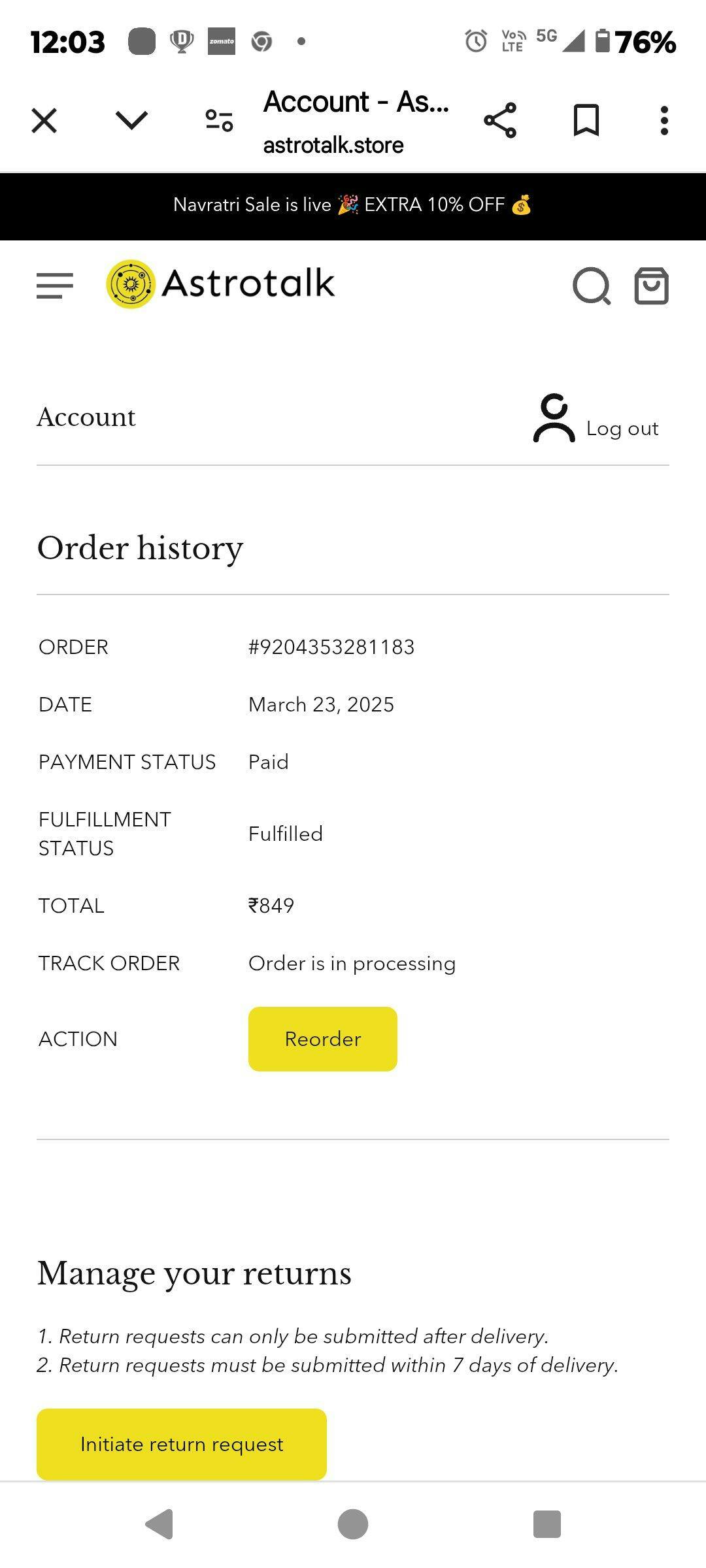The image size is (706, 1568).
Task: Expand the browser minimize chevron
Action: [131, 121]
